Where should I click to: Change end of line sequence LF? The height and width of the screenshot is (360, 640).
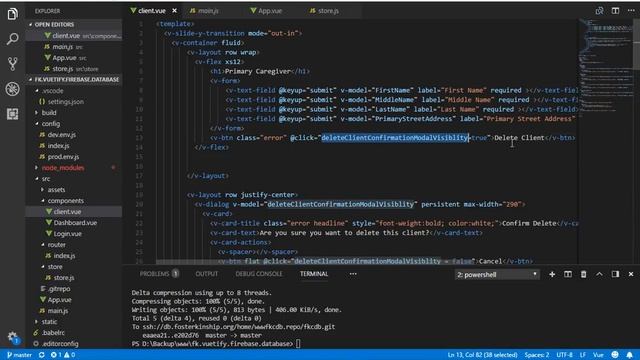click(582, 355)
